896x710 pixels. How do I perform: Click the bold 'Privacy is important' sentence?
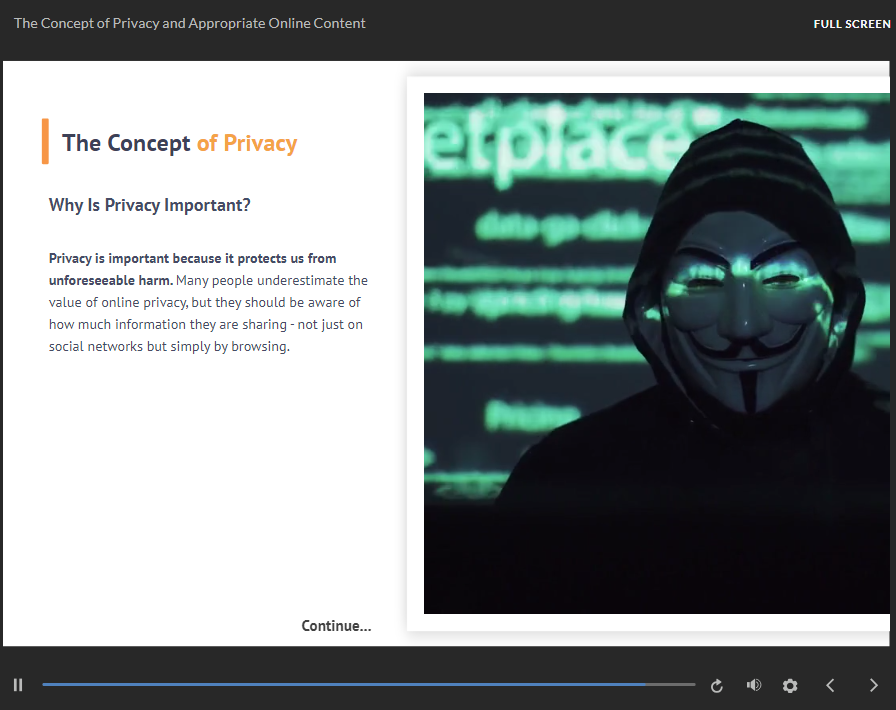[x=192, y=269]
